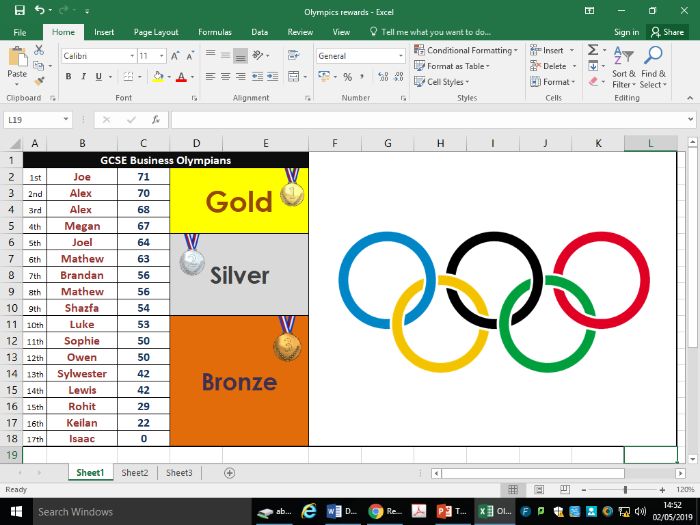Screen dimensions: 700x525
Task: Click the Tell me what you want box
Action: click(430, 32)
